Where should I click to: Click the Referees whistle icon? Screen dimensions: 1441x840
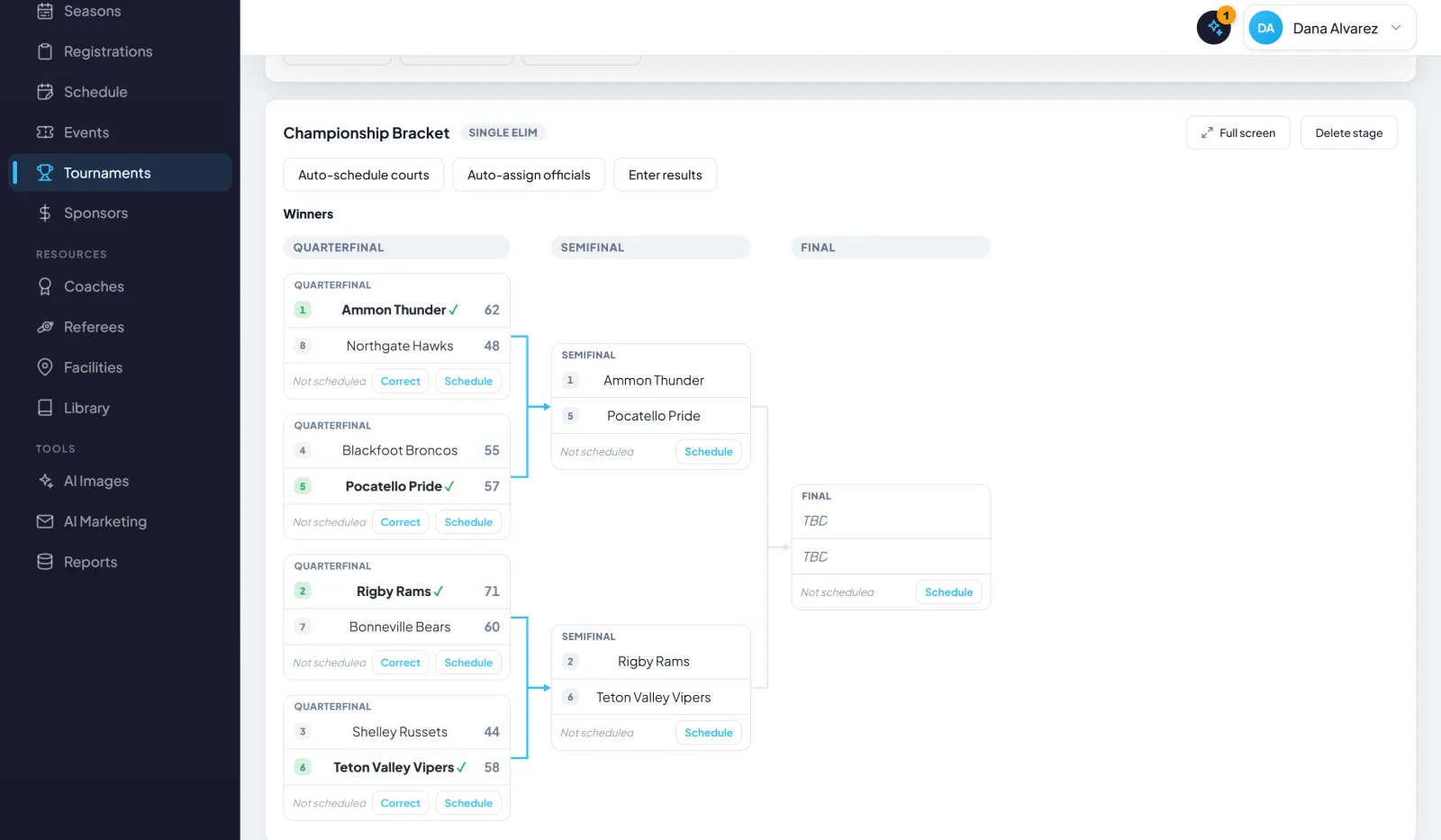point(45,327)
